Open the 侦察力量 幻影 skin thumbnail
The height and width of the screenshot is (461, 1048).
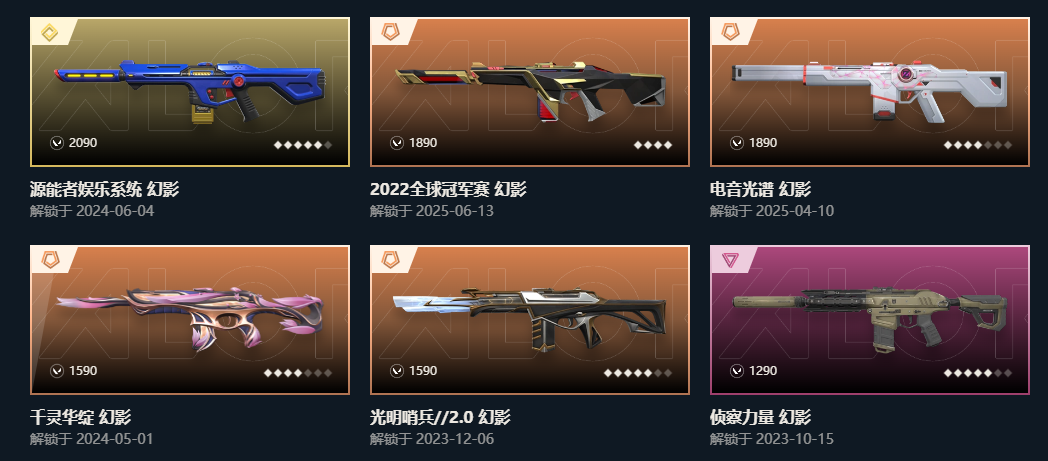tap(870, 320)
